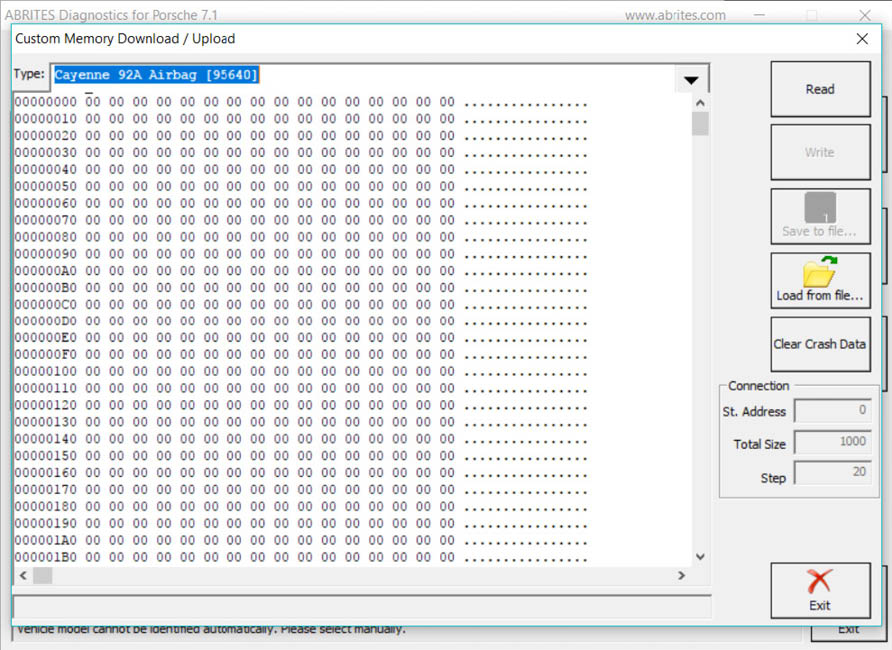Click the Read button
This screenshot has height=650, width=892.
(820, 89)
